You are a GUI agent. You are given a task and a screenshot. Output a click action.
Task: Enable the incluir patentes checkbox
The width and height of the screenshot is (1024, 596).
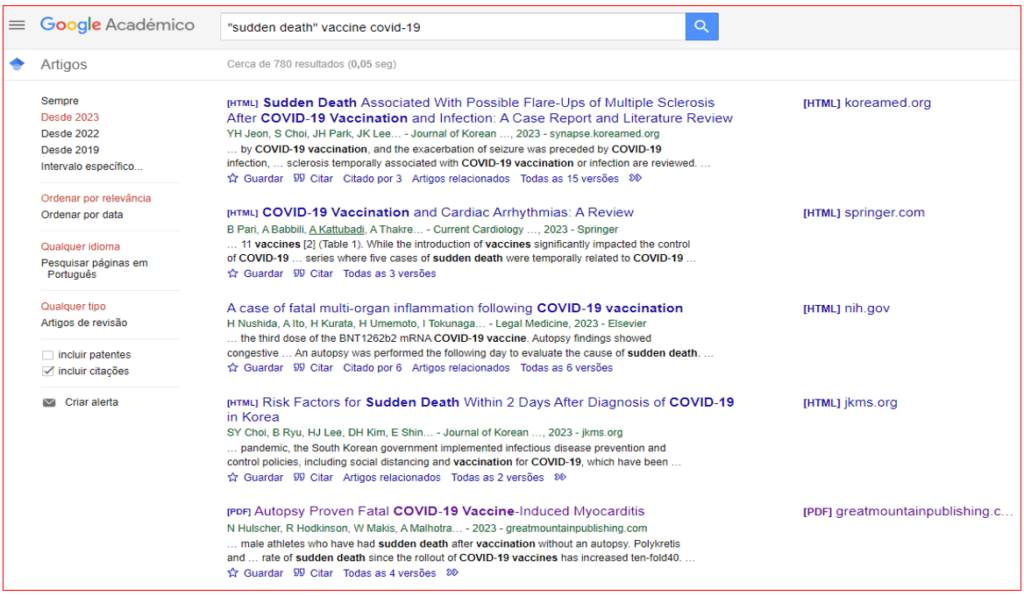(48, 355)
